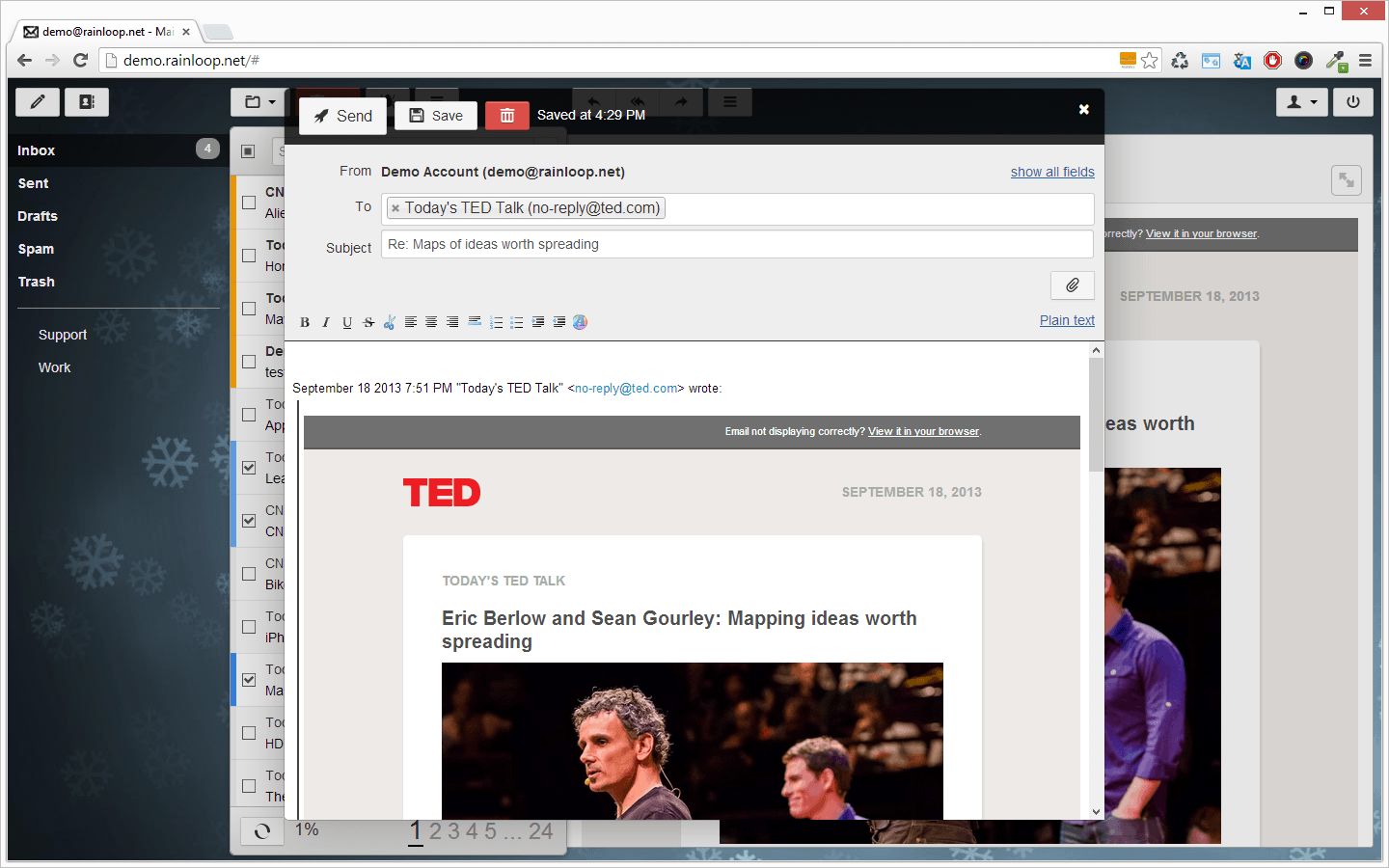Switch editor to Plain text
The width and height of the screenshot is (1389, 868).
(x=1067, y=320)
